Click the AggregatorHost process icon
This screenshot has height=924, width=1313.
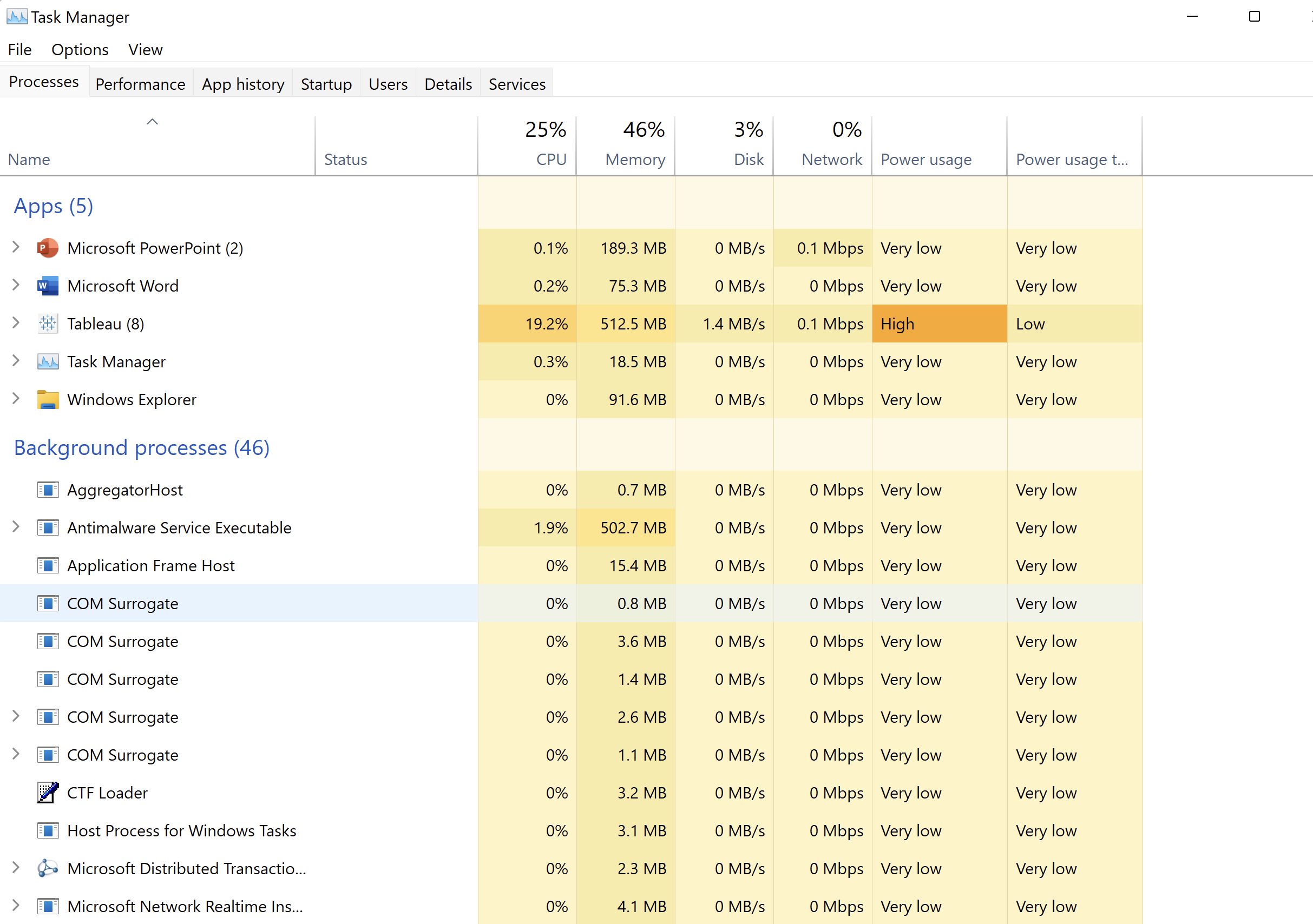[x=48, y=490]
